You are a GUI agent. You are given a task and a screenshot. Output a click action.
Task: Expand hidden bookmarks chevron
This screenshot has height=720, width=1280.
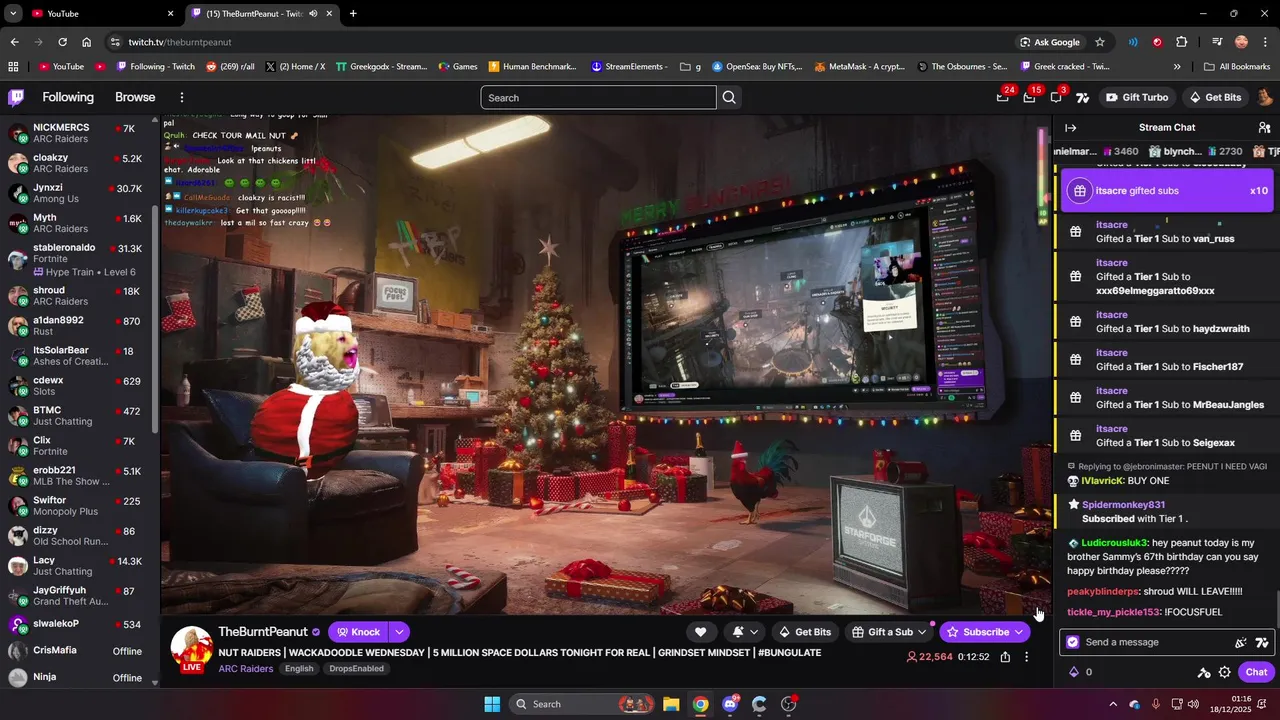[x=1177, y=67]
